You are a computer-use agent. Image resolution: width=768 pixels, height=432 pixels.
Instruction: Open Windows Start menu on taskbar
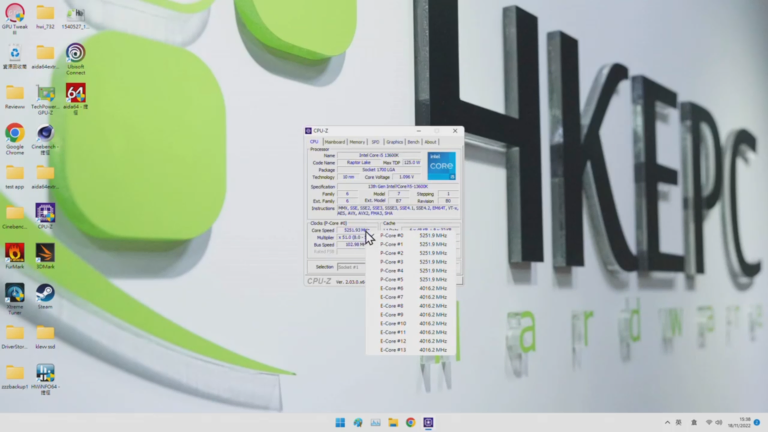(x=340, y=422)
